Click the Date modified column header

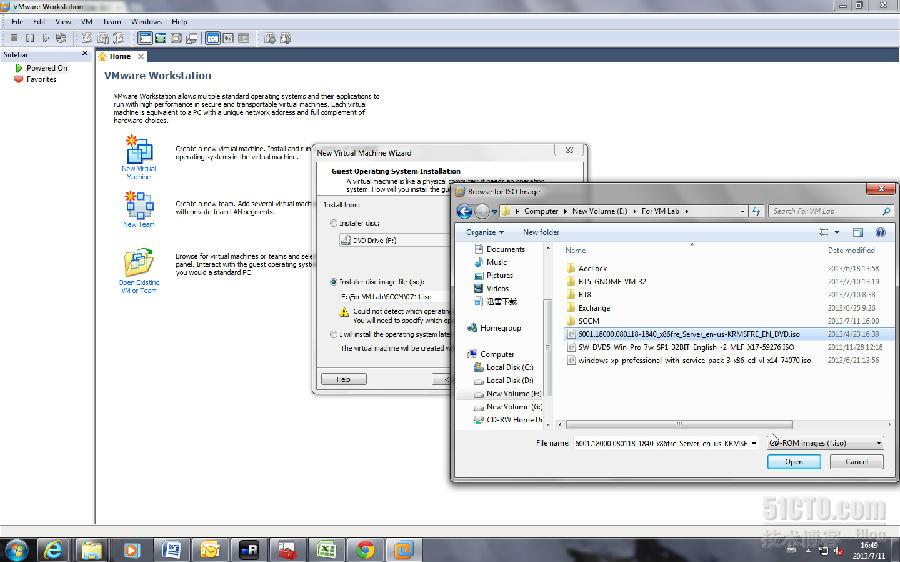[x=851, y=250]
